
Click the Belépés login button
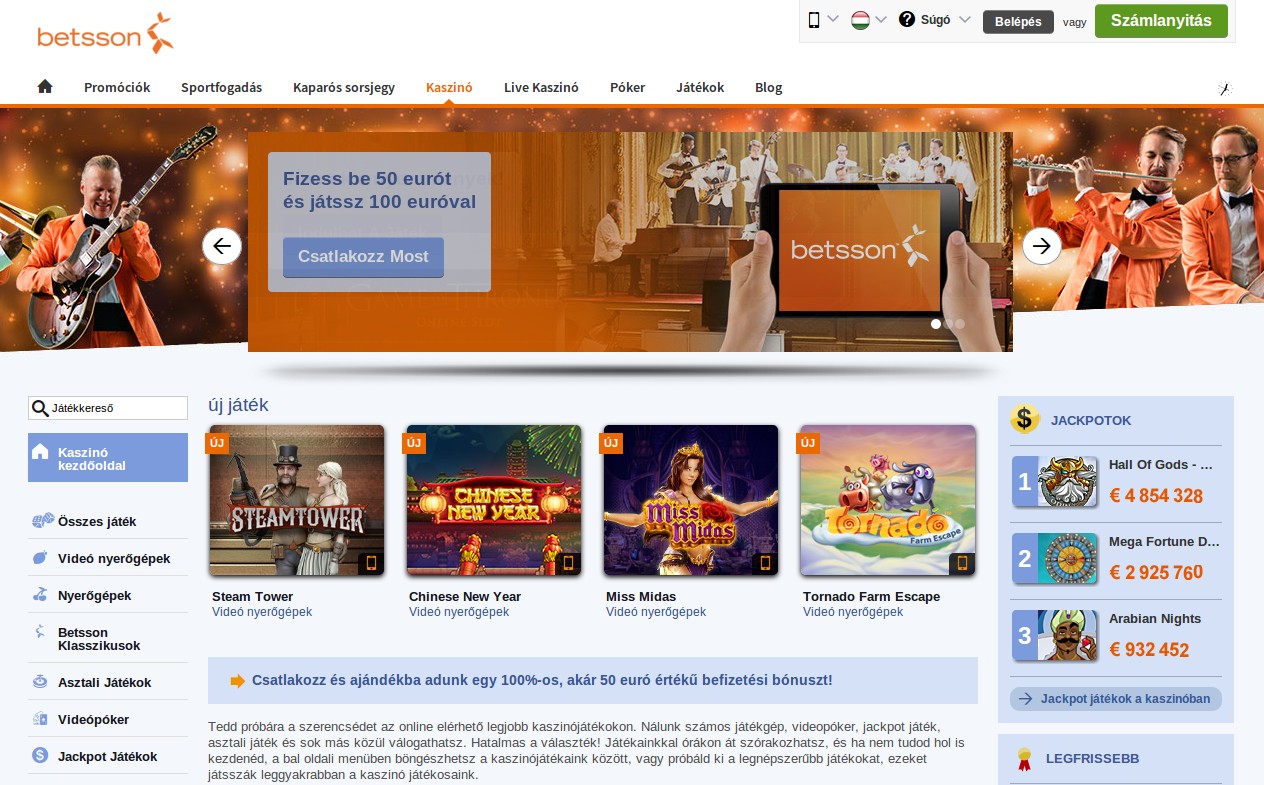[x=1018, y=22]
